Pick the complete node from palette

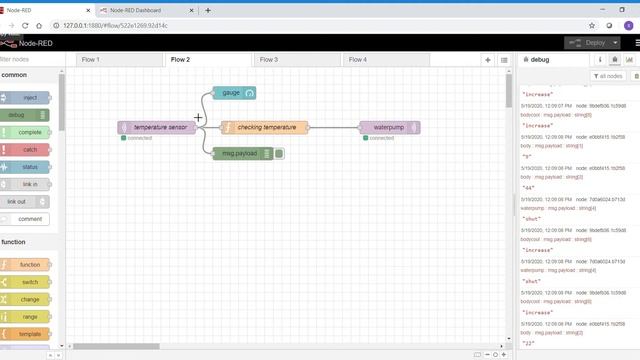point(25,132)
